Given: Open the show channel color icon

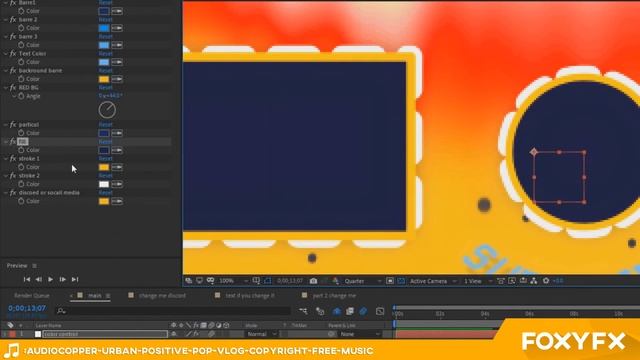Looking at the screenshot, I should coord(336,281).
